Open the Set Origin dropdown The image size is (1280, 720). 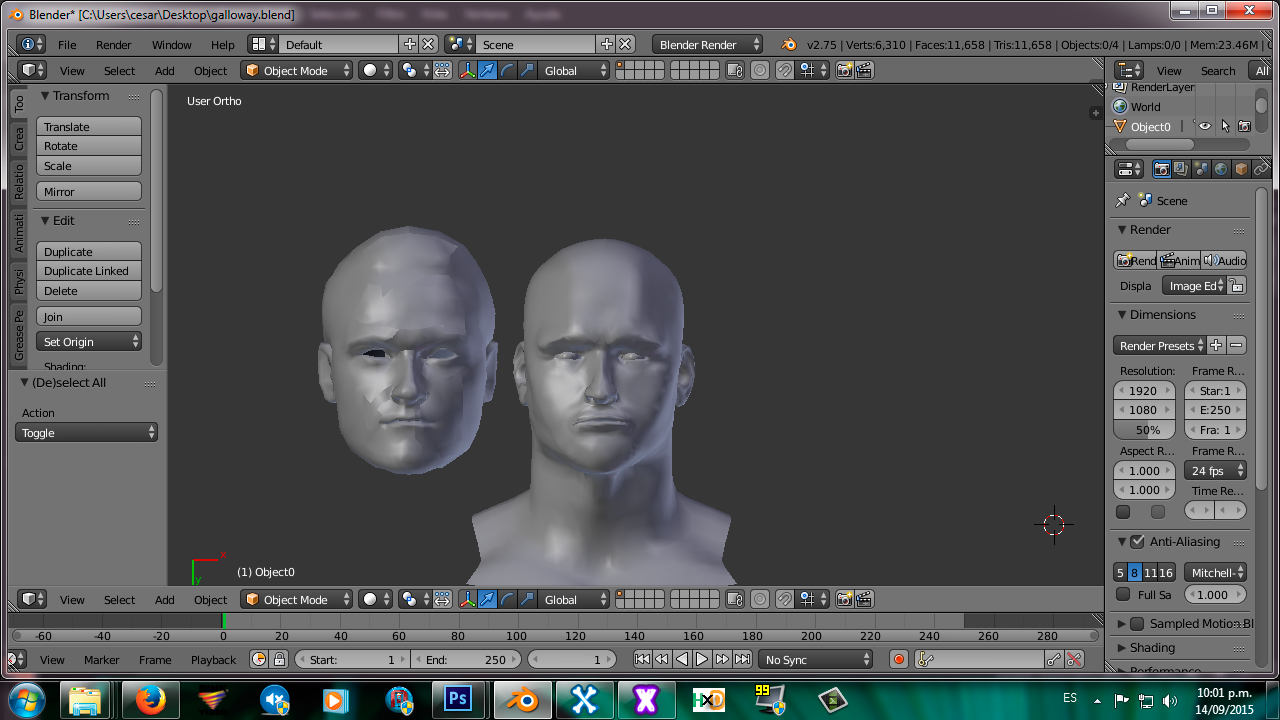[90, 342]
